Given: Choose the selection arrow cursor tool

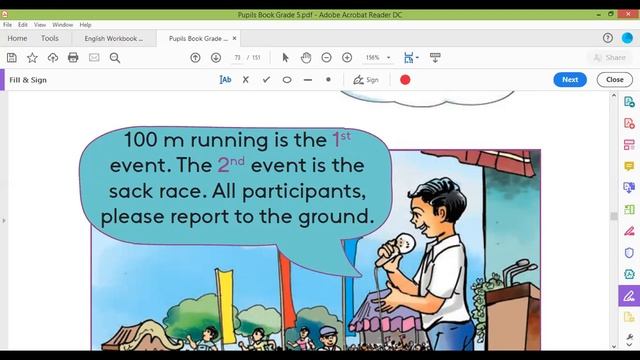Looking at the screenshot, I should [x=285, y=58].
